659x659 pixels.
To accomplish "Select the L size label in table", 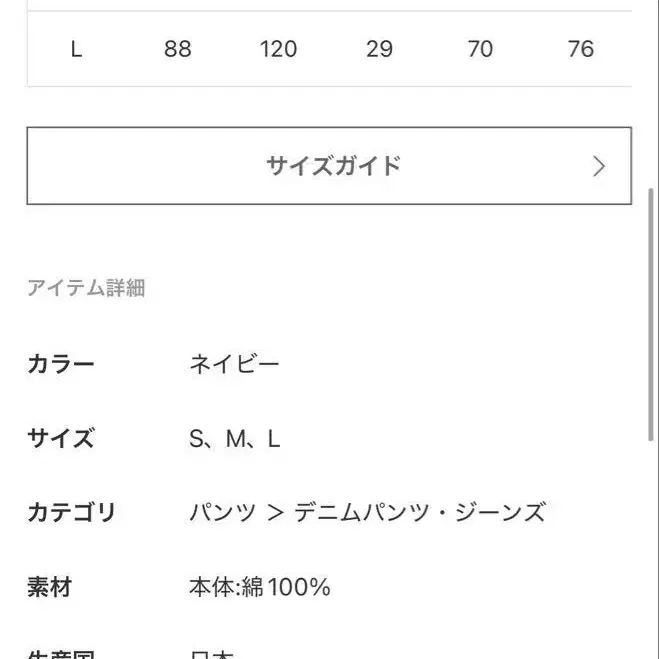I will pos(76,49).
